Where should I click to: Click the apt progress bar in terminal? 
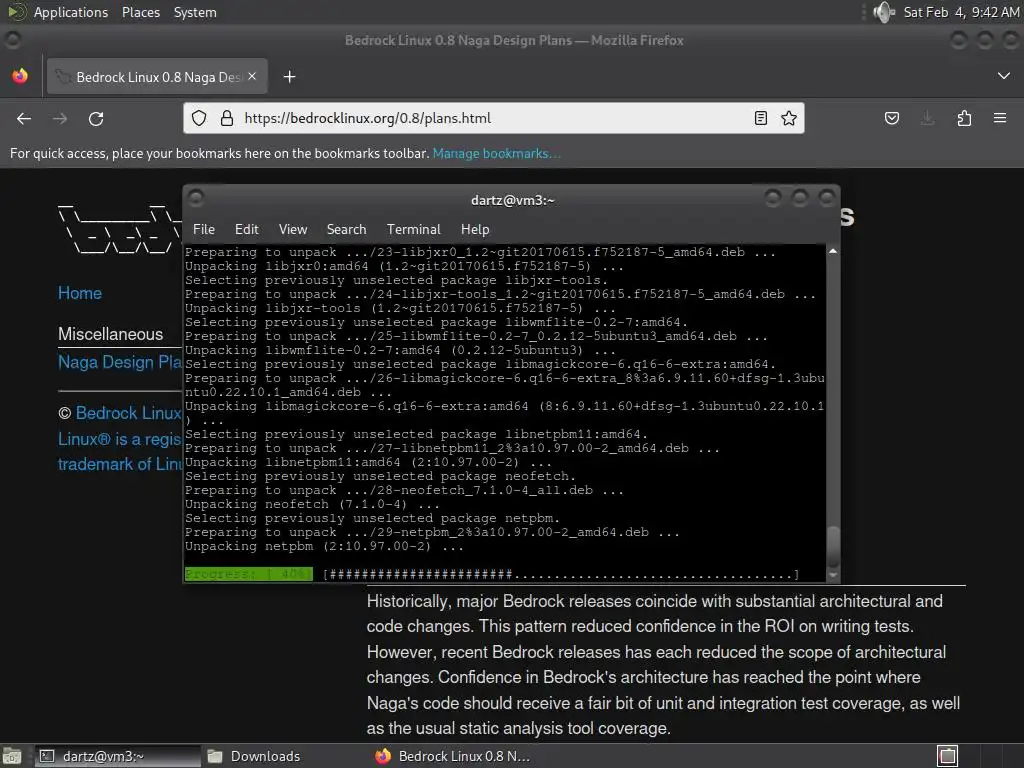(x=492, y=574)
